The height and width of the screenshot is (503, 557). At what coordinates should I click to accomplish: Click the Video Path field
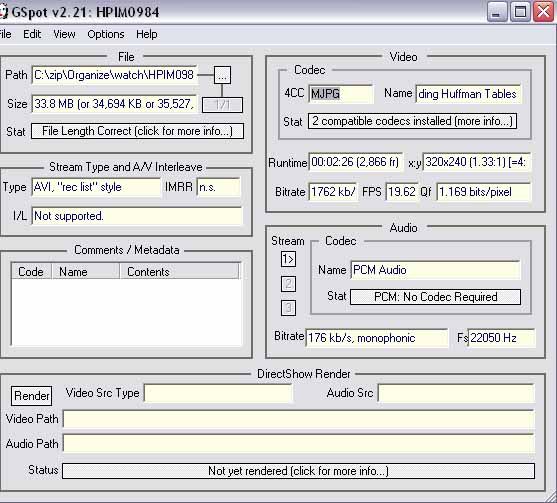298,419
